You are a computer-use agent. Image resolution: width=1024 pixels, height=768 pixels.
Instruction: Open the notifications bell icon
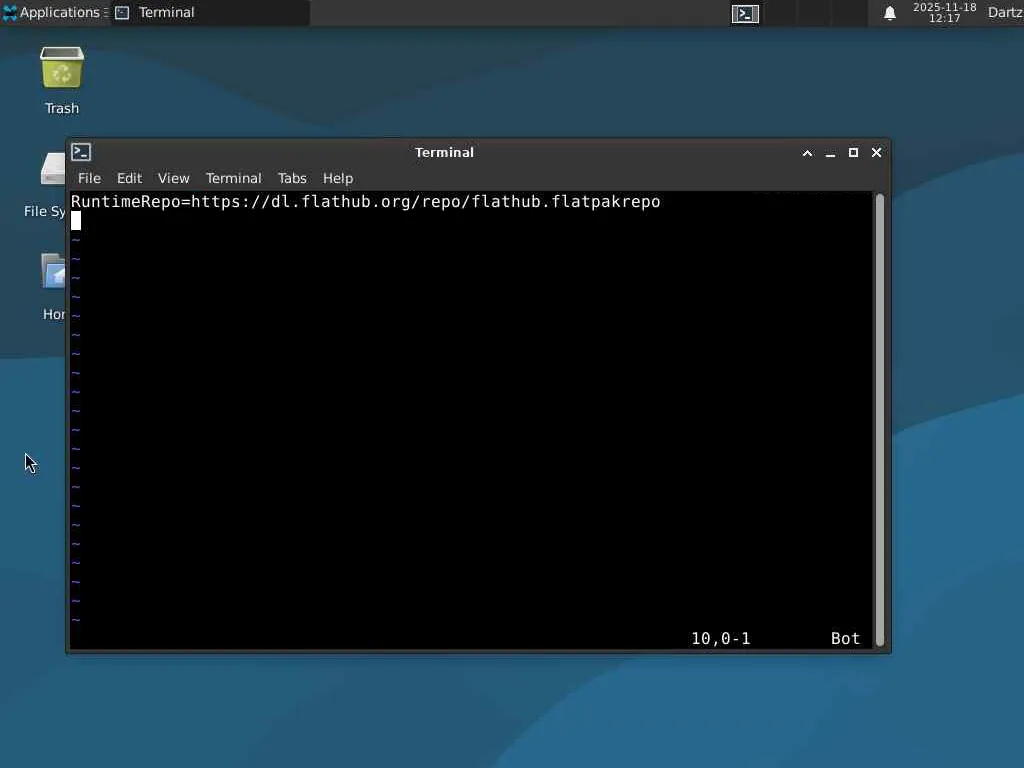pyautogui.click(x=889, y=13)
